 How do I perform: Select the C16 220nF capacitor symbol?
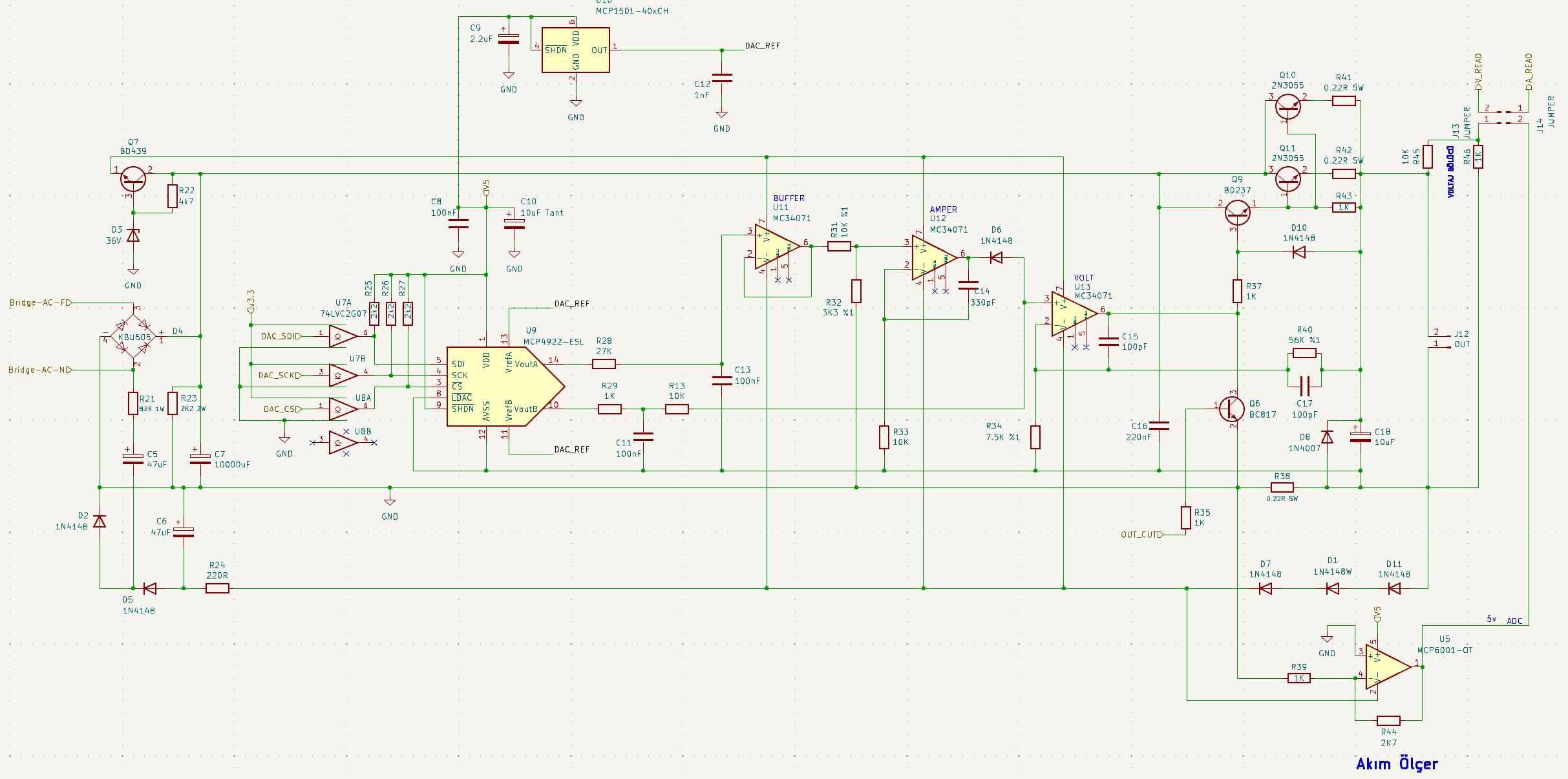1159,425
